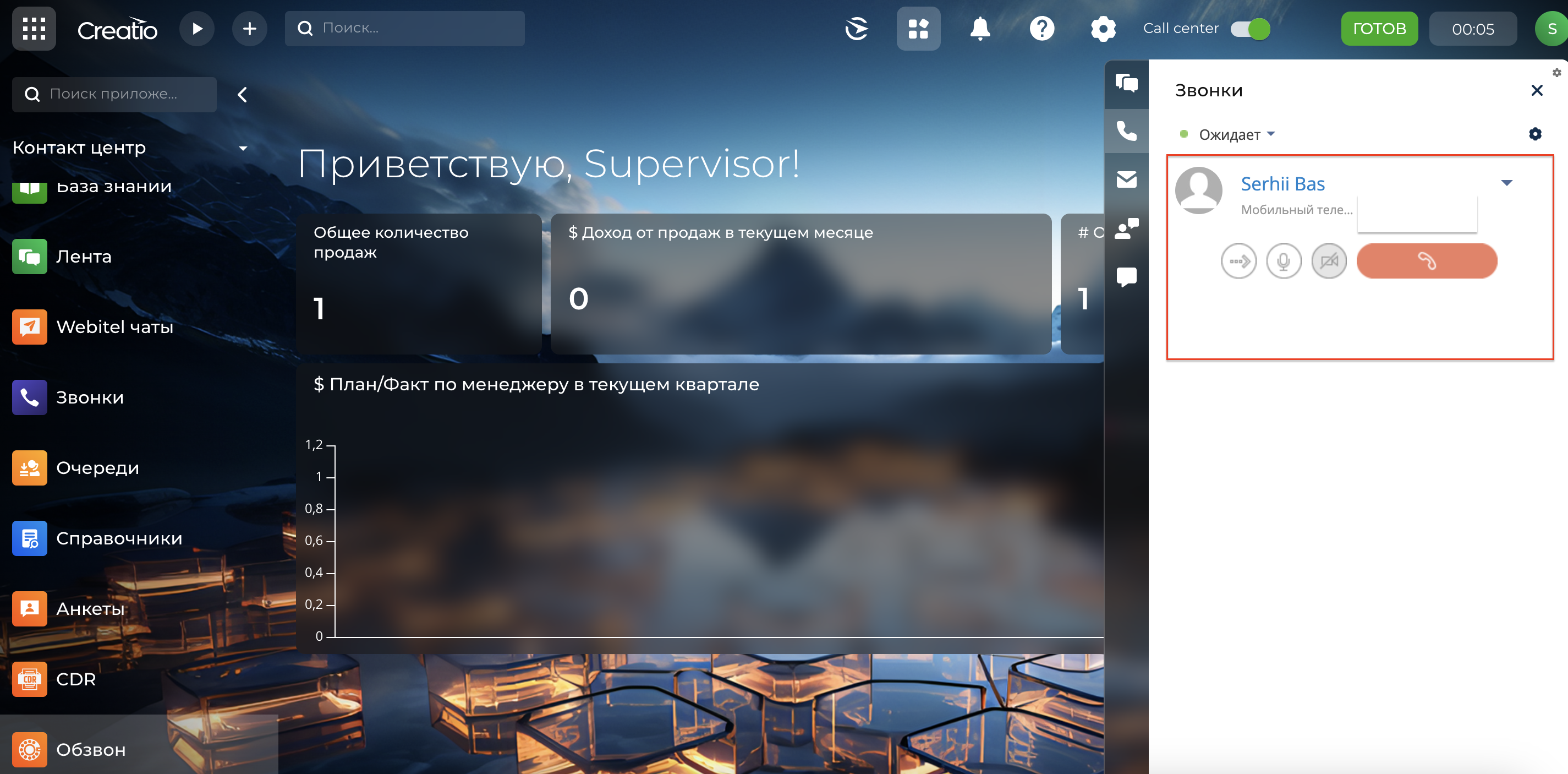Open system settings gear

(x=1103, y=29)
